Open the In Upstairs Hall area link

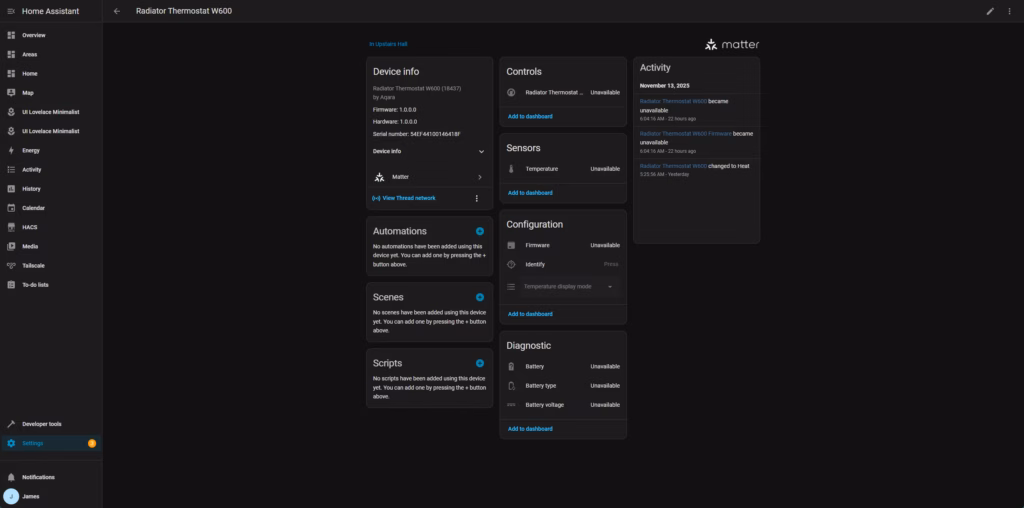point(388,44)
